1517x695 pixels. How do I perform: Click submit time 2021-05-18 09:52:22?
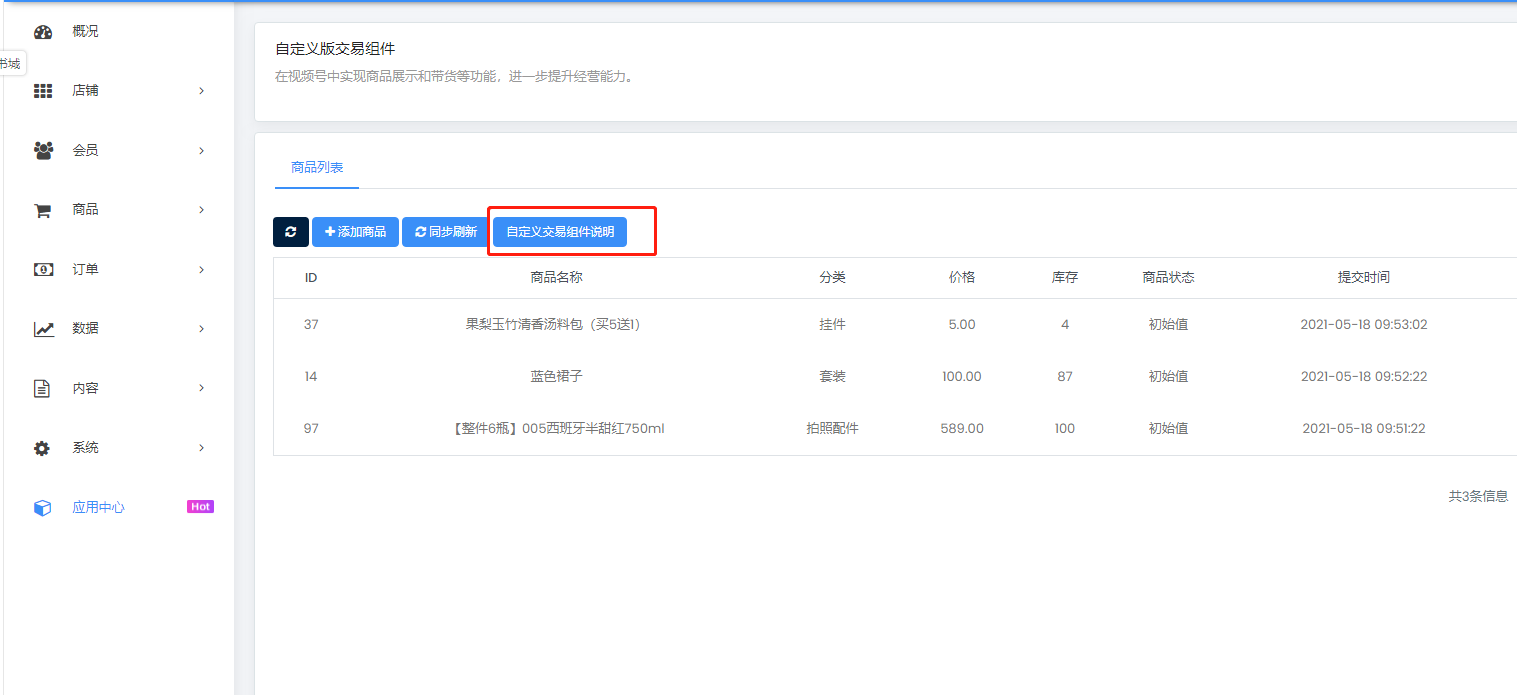pyautogui.click(x=1364, y=377)
